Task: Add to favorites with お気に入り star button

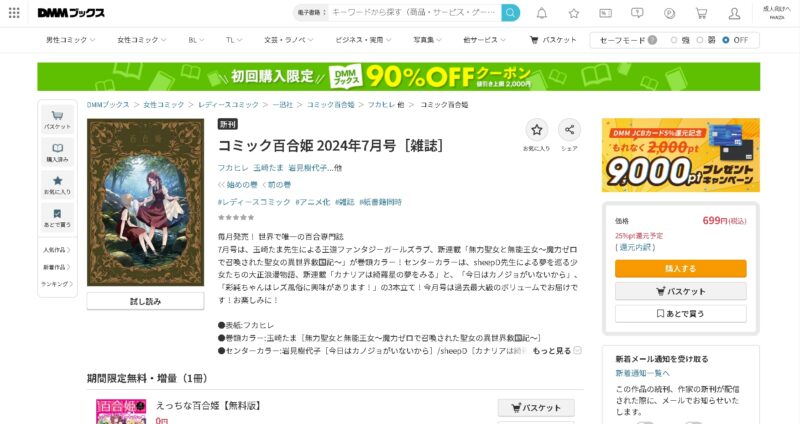Action: (x=537, y=130)
